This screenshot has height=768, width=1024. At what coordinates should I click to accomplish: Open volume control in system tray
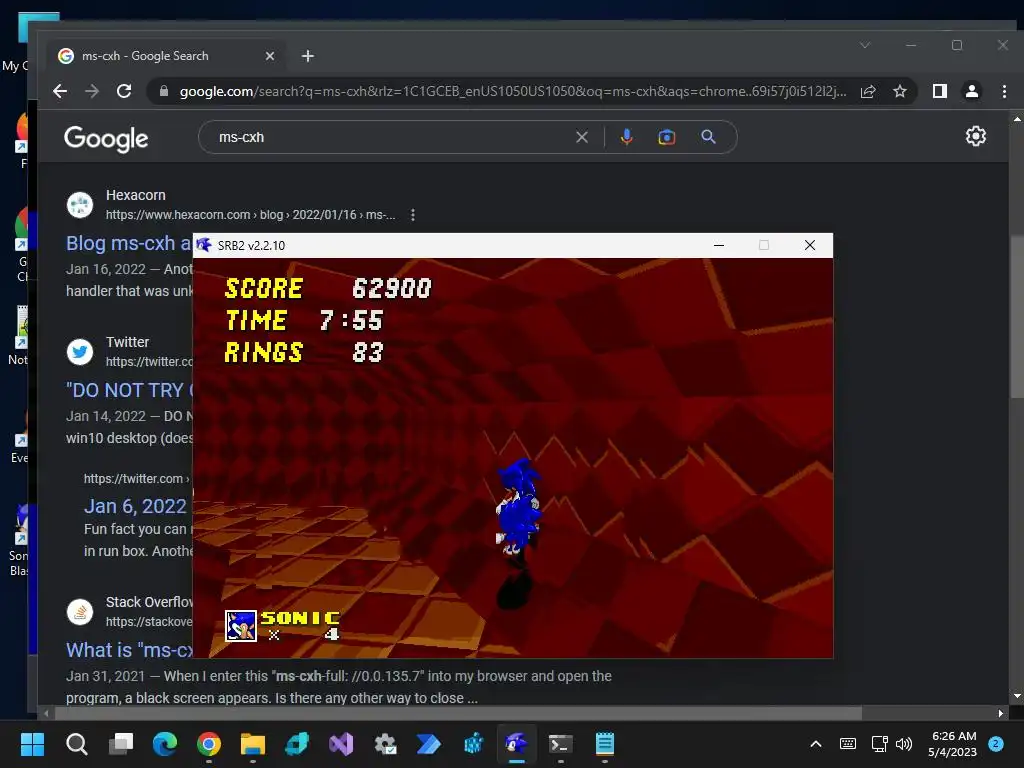point(904,744)
